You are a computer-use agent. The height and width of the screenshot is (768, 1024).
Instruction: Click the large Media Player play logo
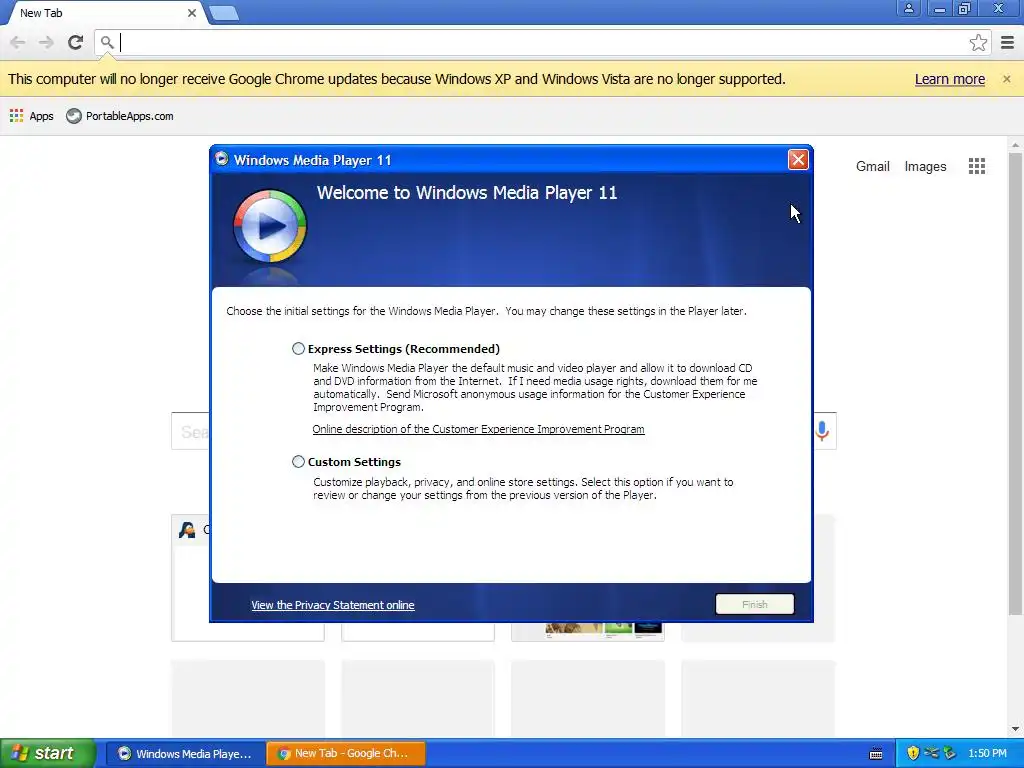[270, 226]
